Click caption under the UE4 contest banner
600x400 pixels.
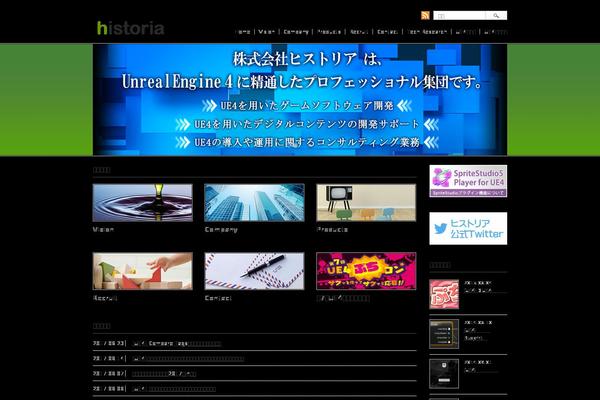tap(343, 298)
